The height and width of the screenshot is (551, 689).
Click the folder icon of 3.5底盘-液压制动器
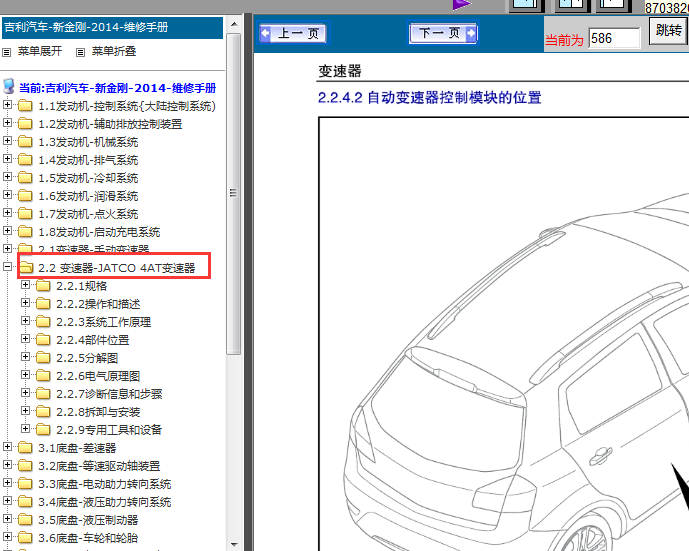pos(25,520)
